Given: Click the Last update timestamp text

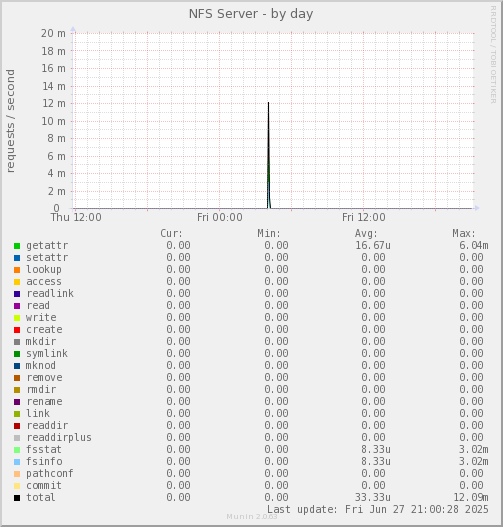Looking at the screenshot, I should pos(378,510).
